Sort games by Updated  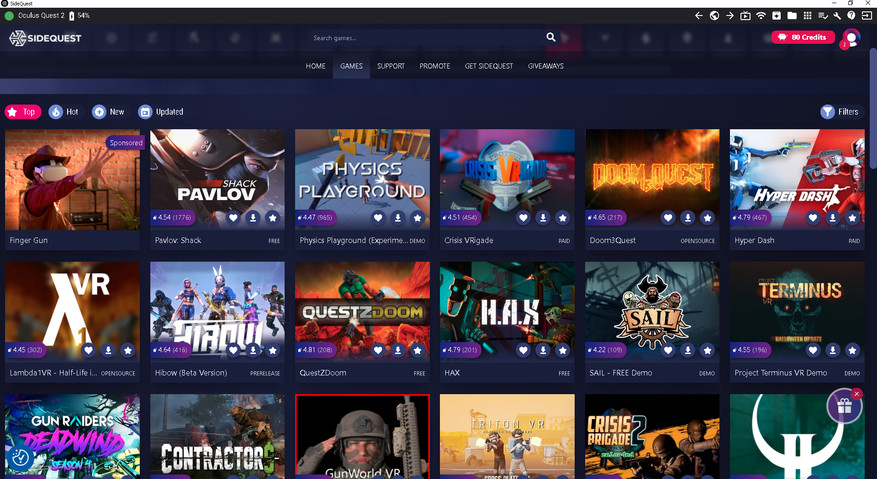(x=162, y=112)
